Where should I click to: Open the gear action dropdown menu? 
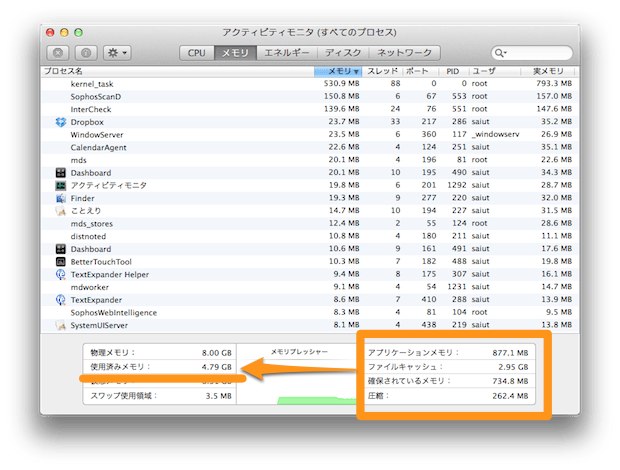[x=119, y=53]
